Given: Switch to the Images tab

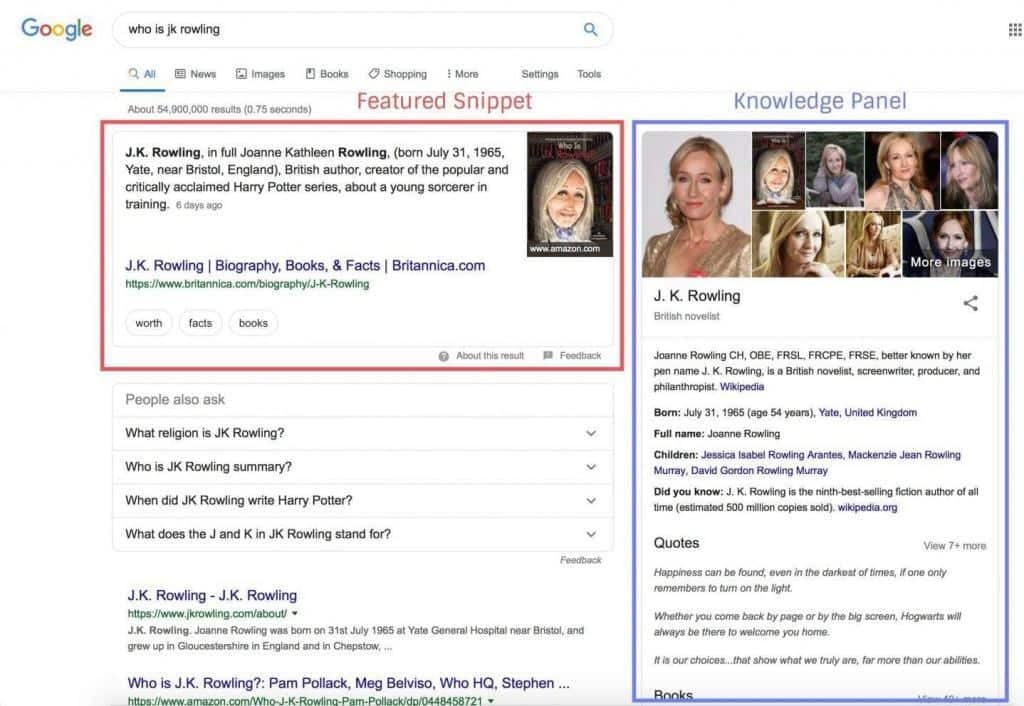Looking at the screenshot, I should (x=260, y=74).
